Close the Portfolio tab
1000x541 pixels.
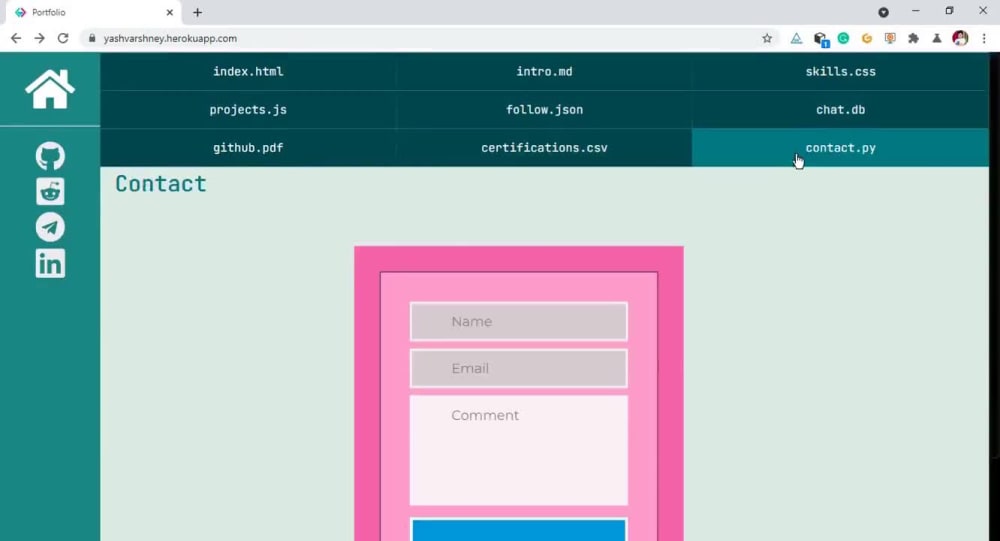pyautogui.click(x=170, y=12)
